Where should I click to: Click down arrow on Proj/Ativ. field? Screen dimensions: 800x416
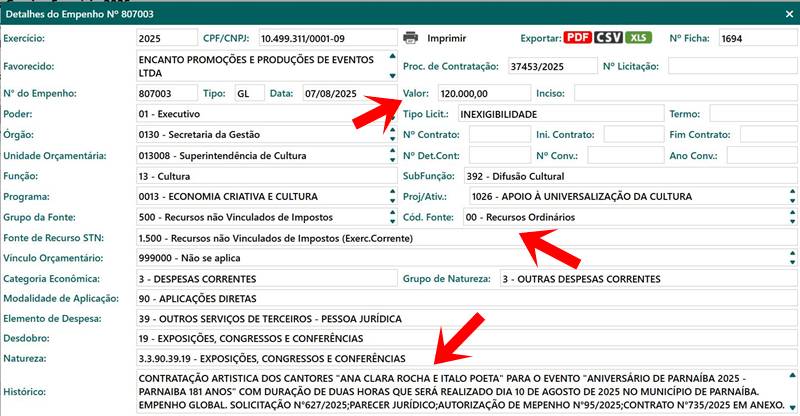[790, 200]
